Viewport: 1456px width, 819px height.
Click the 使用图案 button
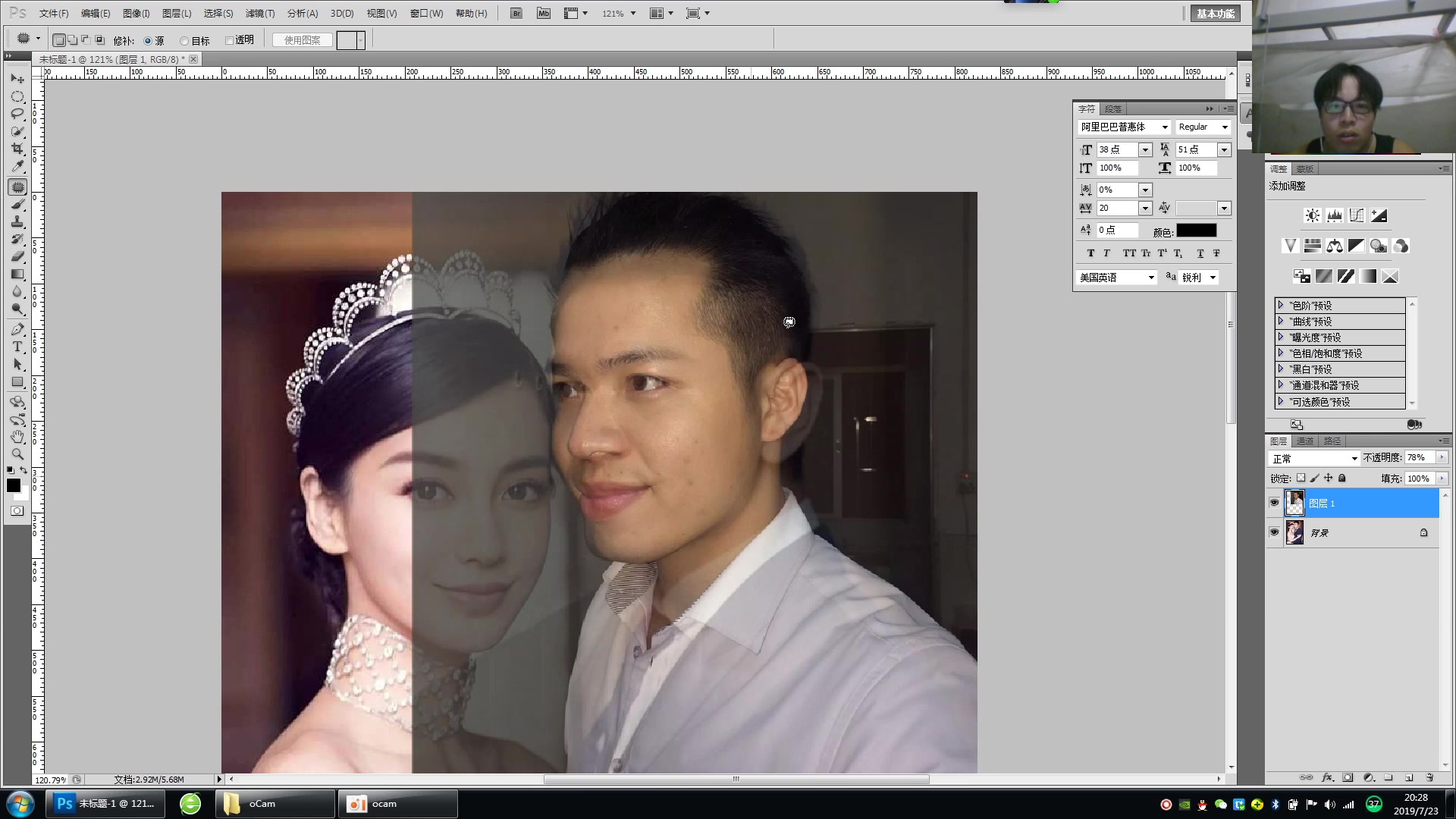tap(303, 40)
